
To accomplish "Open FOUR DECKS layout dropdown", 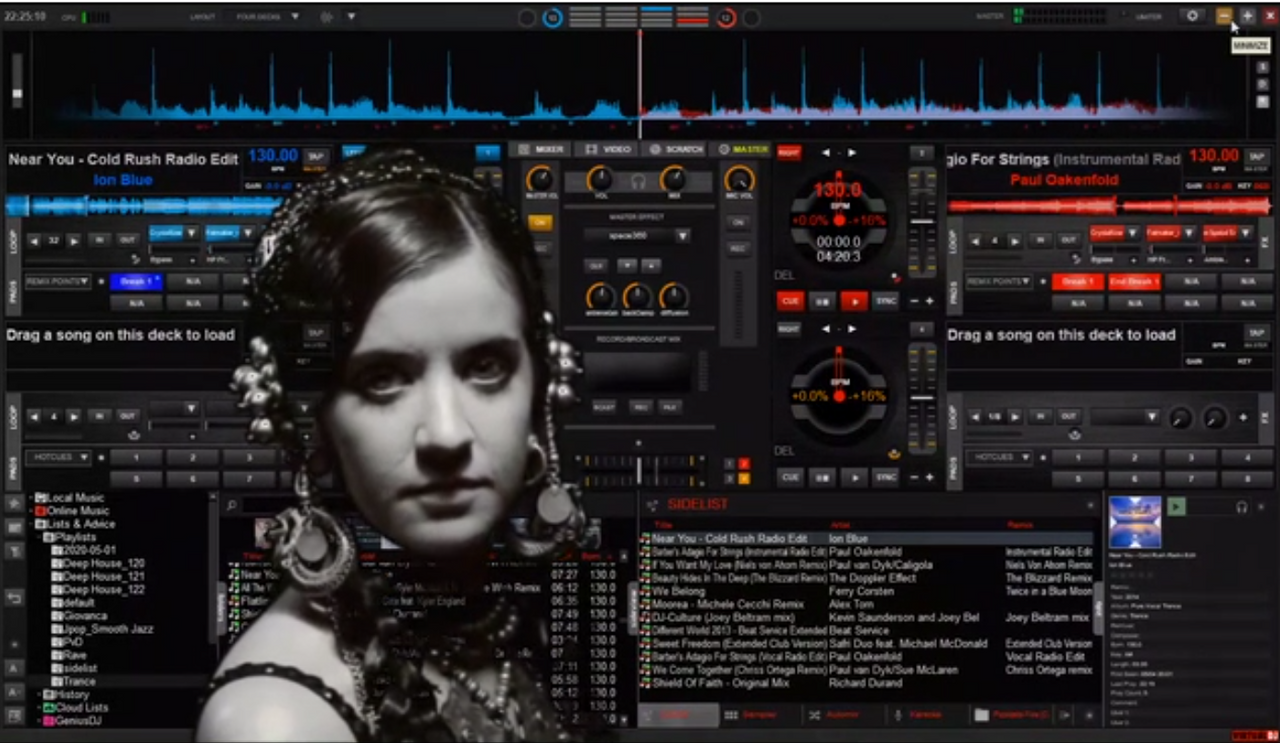I will pos(267,17).
